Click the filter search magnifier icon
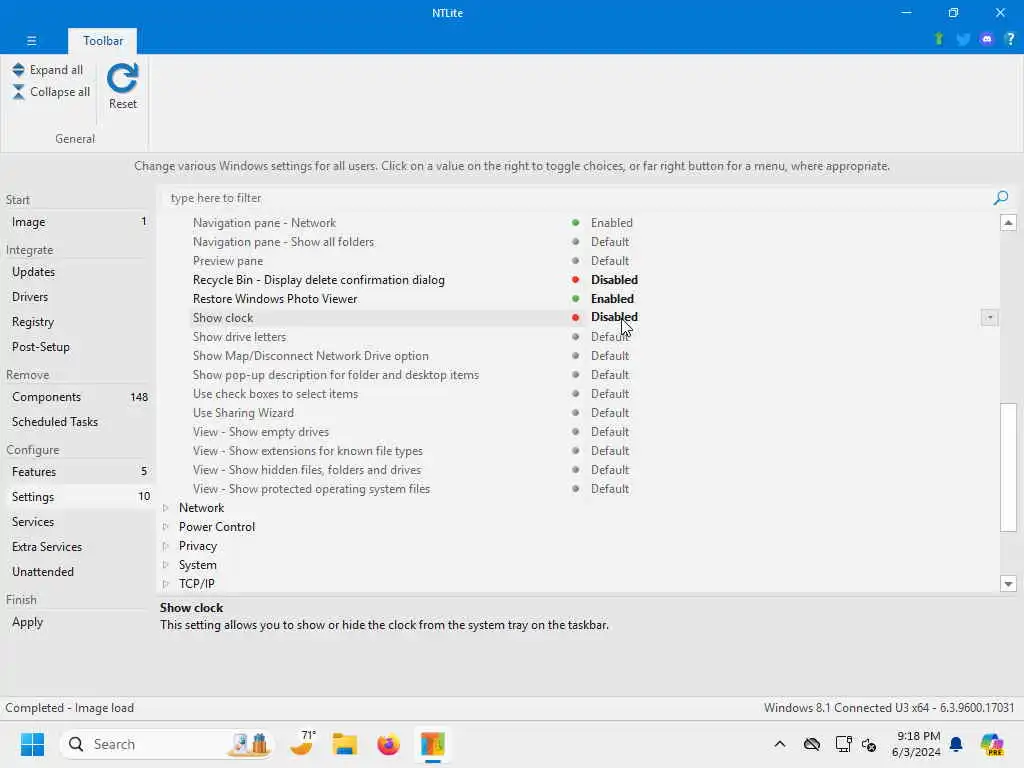This screenshot has width=1024, height=768. [x=1000, y=198]
